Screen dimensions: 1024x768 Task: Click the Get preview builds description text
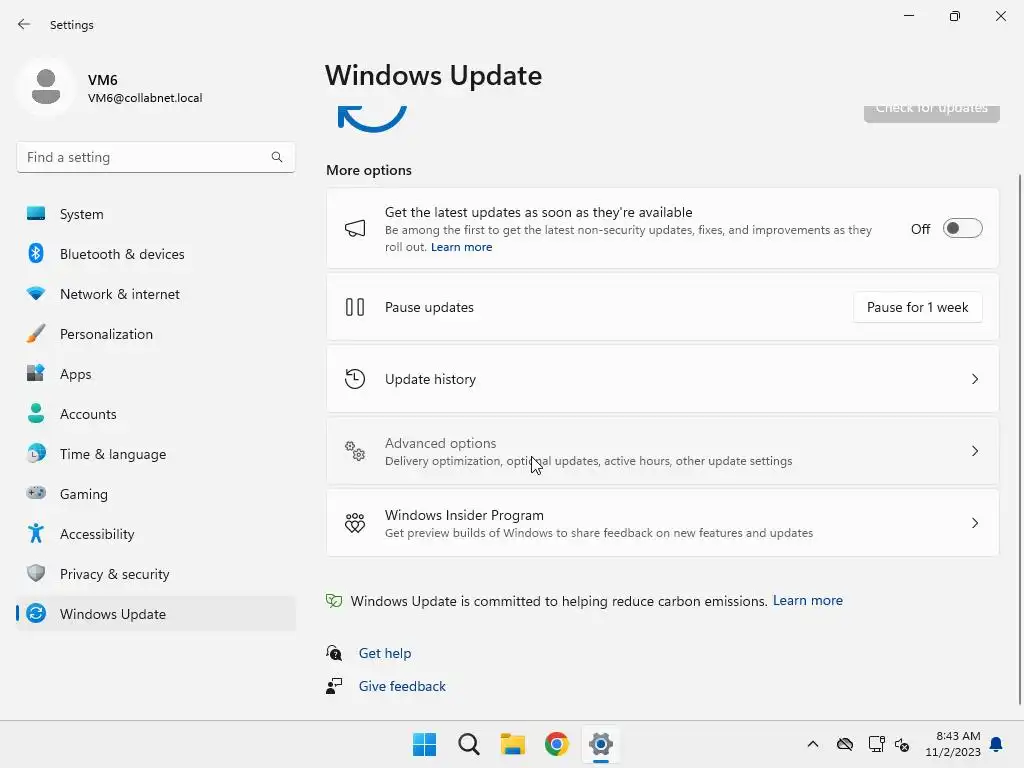(x=599, y=533)
